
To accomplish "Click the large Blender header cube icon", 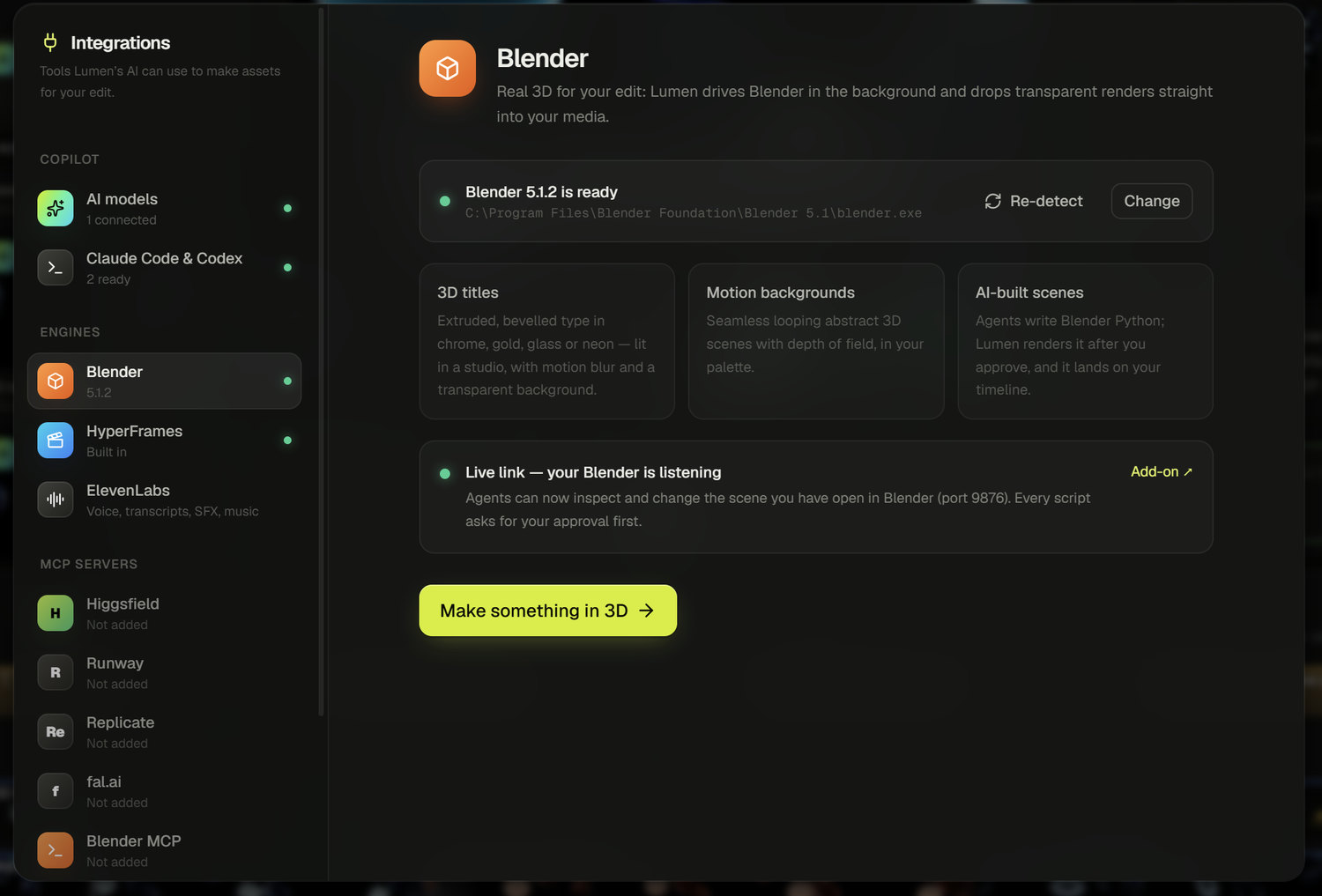I will [x=448, y=68].
